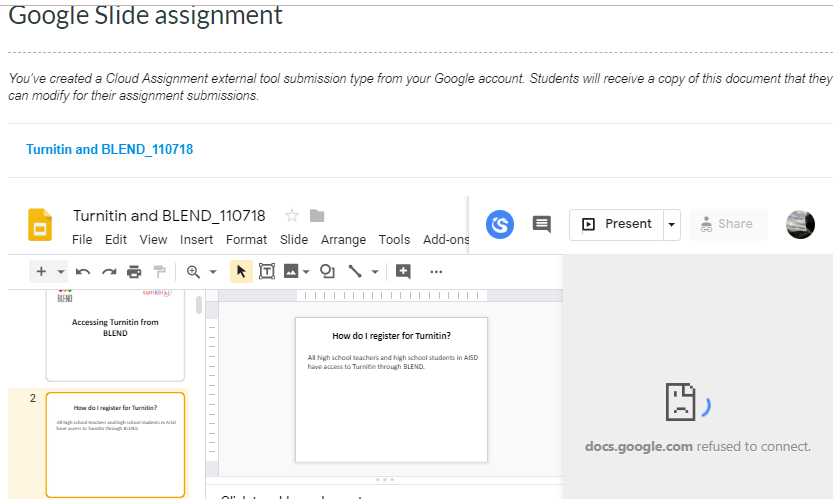Click the select cursor tool
Image resolution: width=833 pixels, height=499 pixels.
[241, 271]
